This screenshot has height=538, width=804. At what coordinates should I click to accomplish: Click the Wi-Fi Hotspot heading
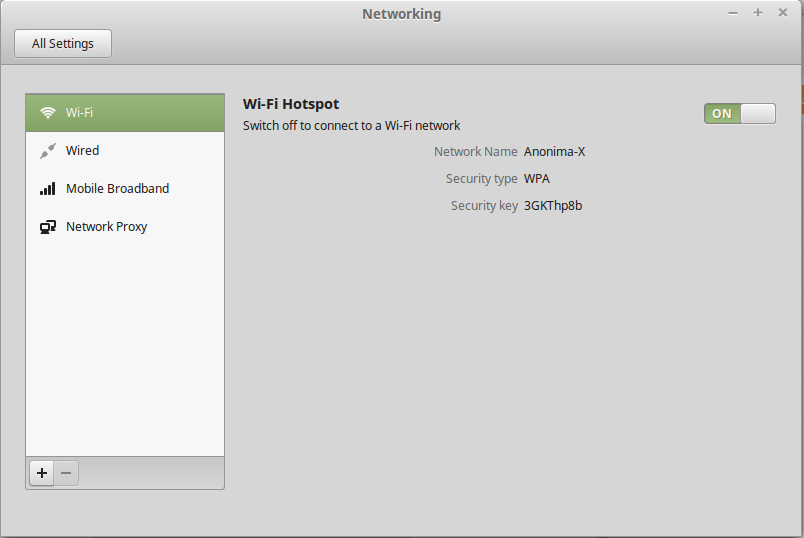point(291,104)
